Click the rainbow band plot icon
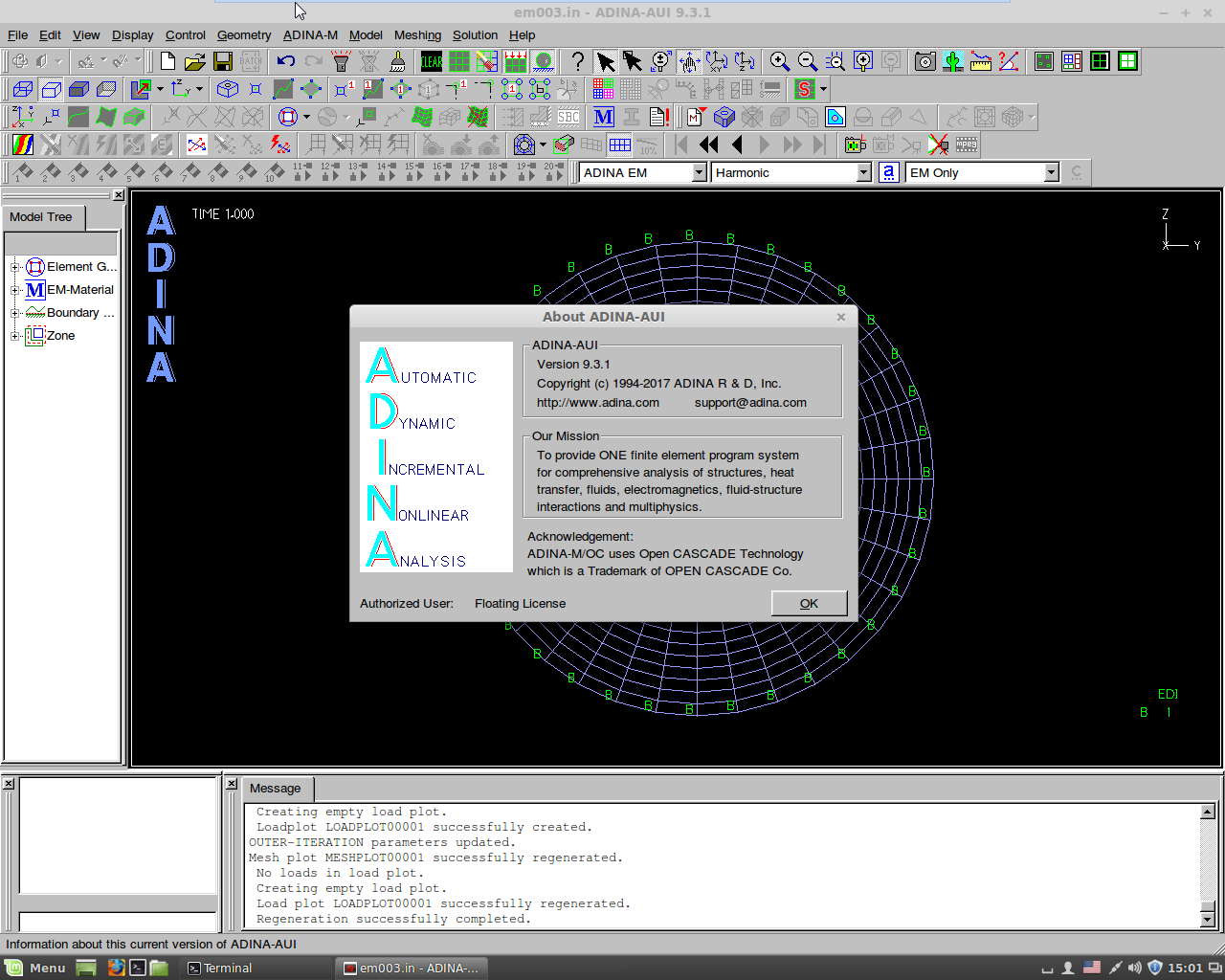1225x980 pixels. click(x=23, y=145)
